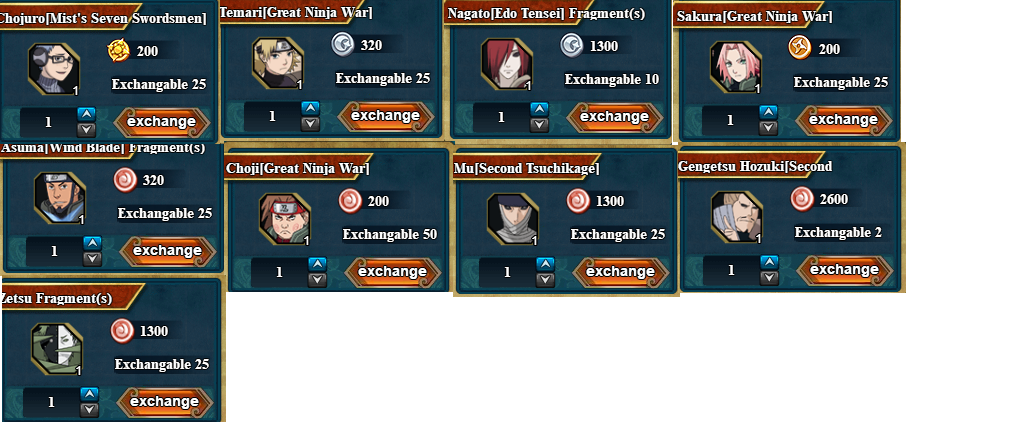Click the silver coin icon beside Temari's 320
1020x423 pixels.
tap(342, 45)
